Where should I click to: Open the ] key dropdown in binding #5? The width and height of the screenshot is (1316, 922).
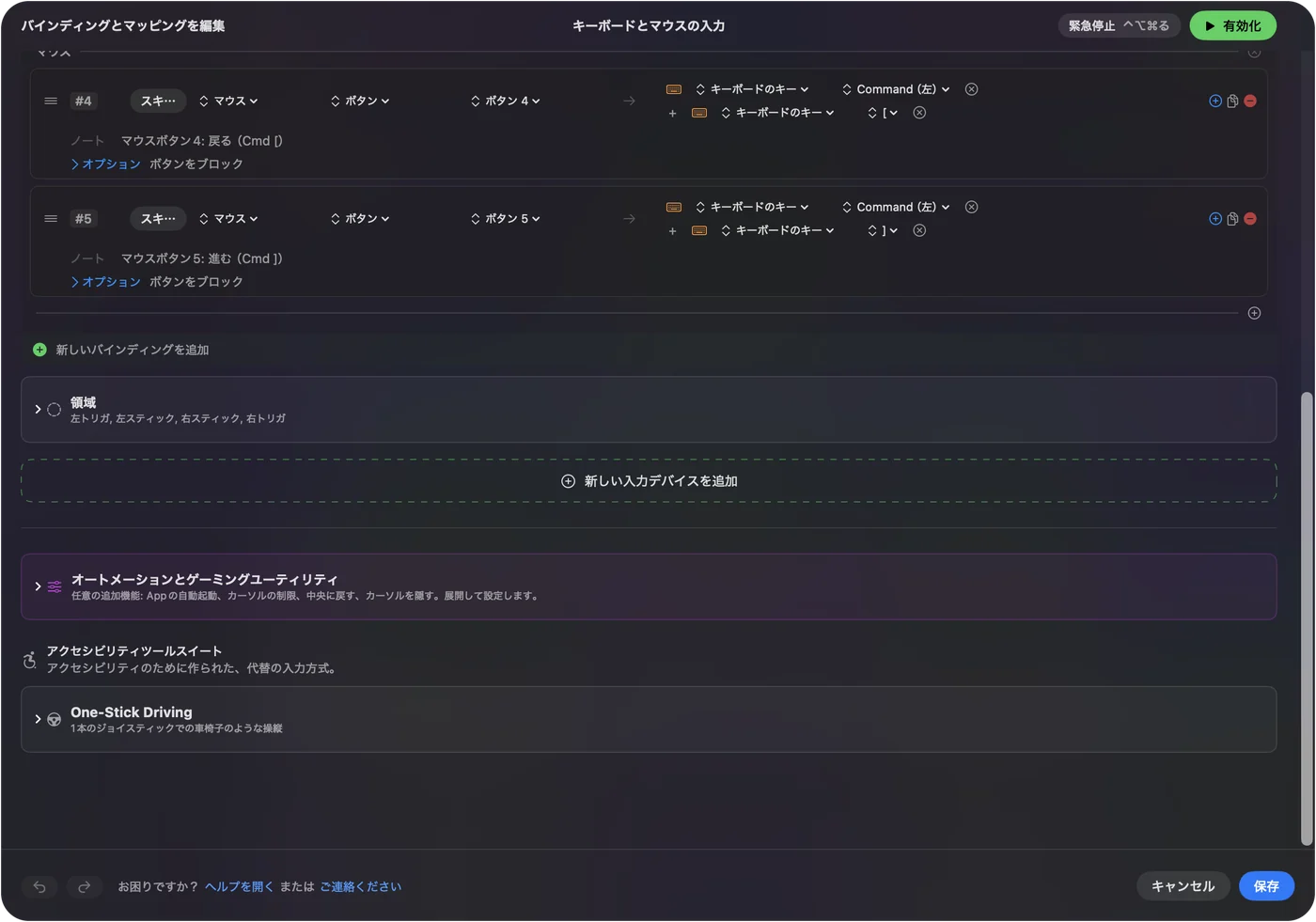pyautogui.click(x=883, y=230)
